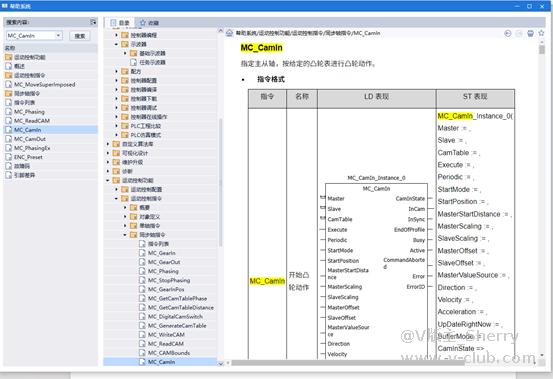The image size is (553, 379).
Task: Add page to favorites with star icon
Action: pos(541,33)
